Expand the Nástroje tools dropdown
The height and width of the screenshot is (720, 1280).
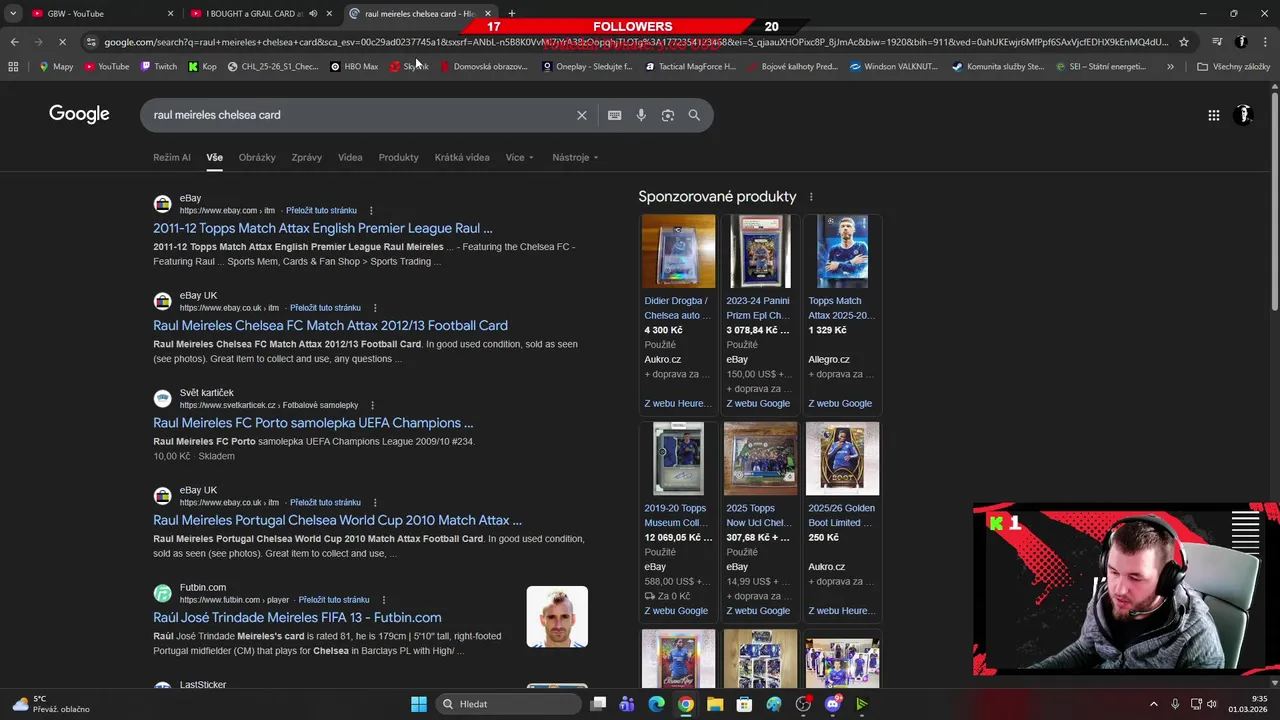[x=575, y=157]
